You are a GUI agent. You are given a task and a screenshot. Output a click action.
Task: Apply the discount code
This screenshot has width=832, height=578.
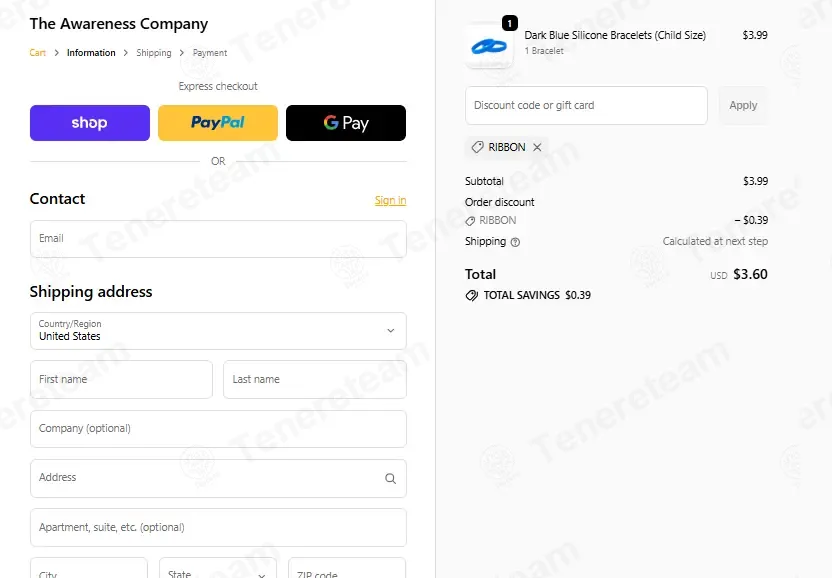(743, 105)
